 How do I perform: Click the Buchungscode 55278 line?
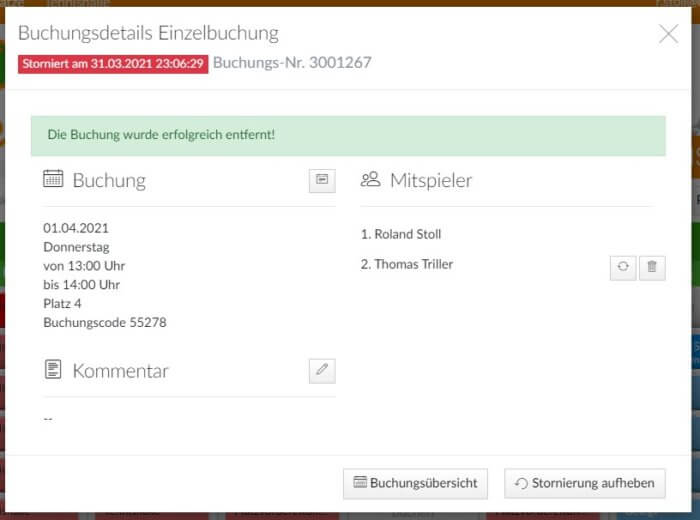coord(104,322)
